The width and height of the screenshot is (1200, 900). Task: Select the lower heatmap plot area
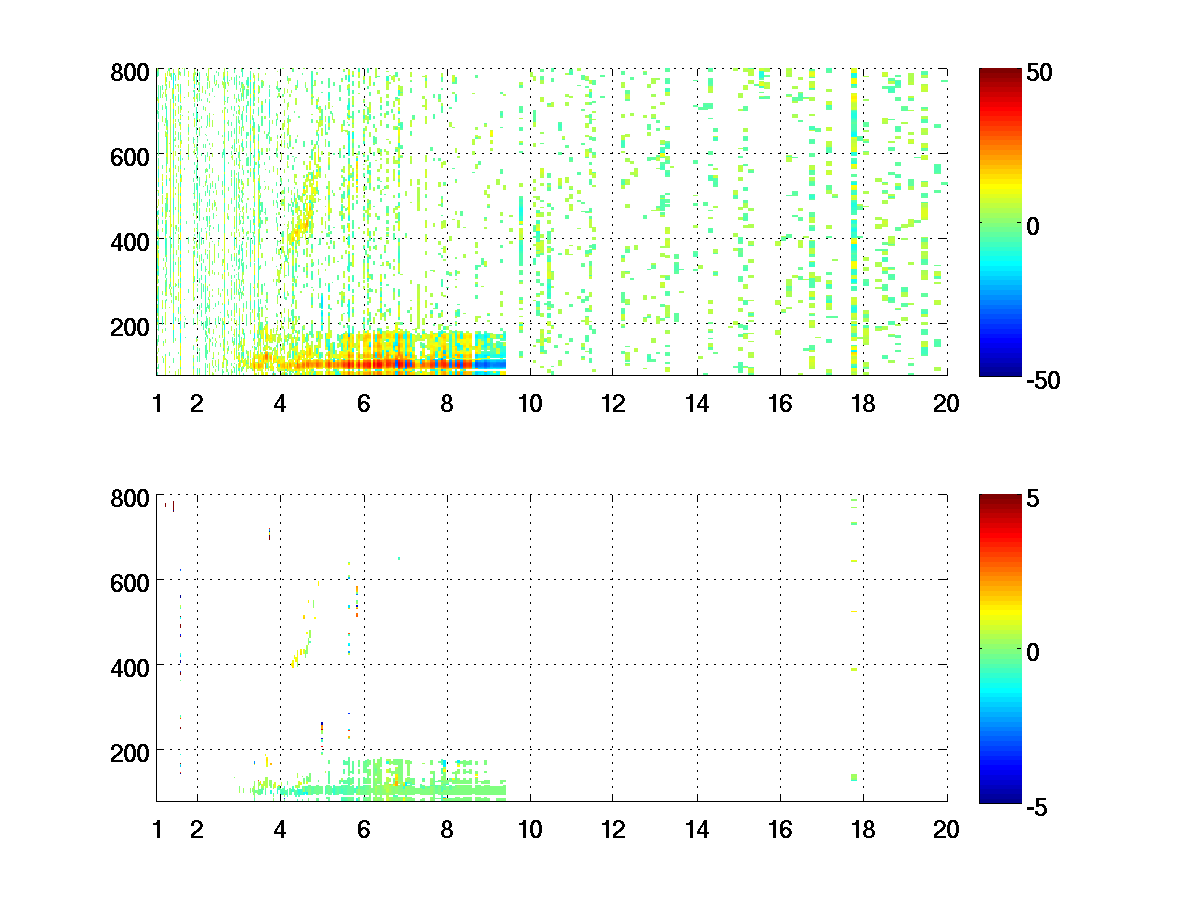(552, 647)
